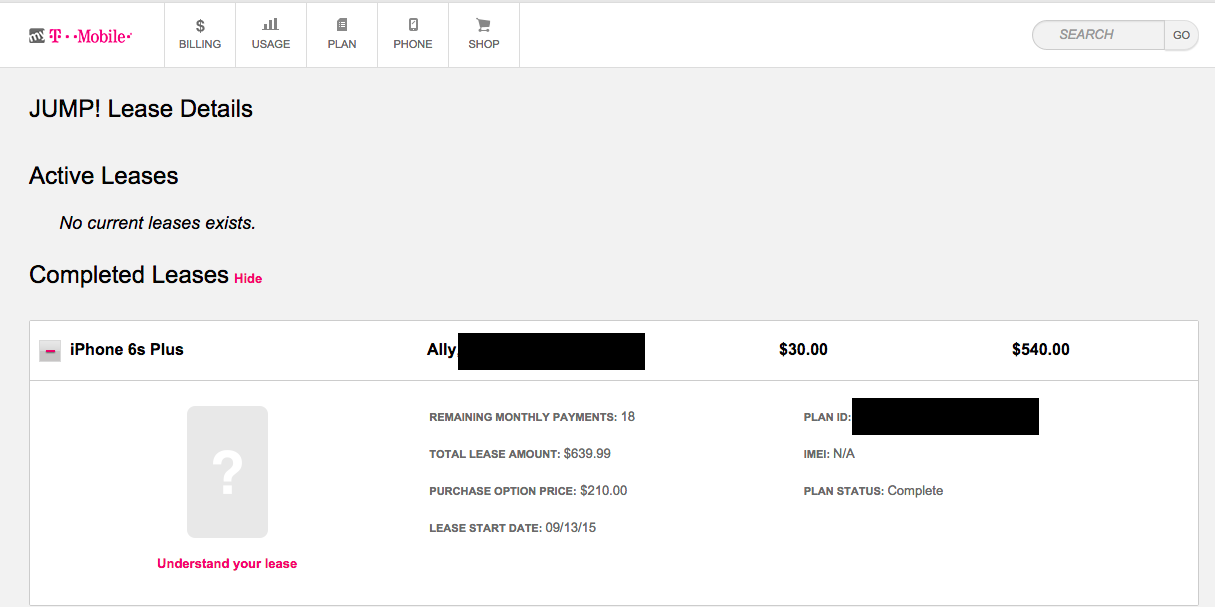Collapse the iPhone 6s Plus lease row
The image size is (1215, 607).
(x=50, y=351)
